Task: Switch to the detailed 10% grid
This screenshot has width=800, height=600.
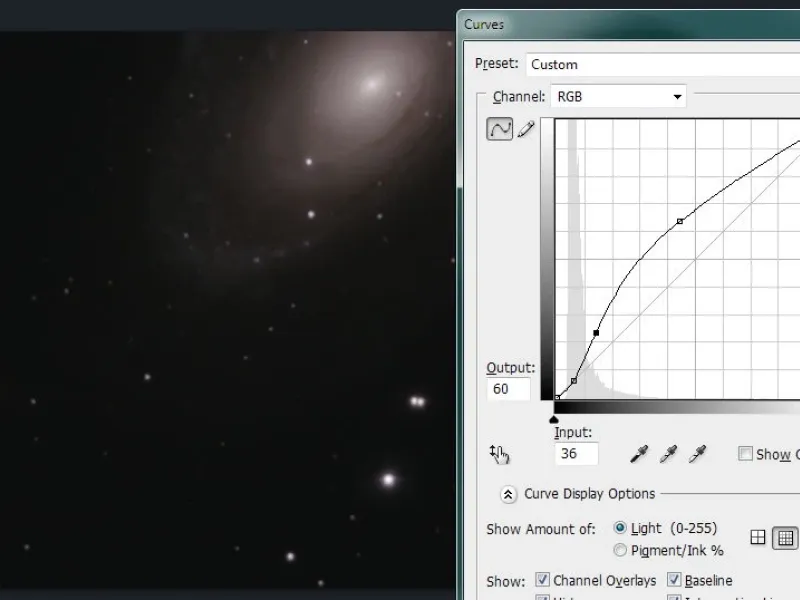Action: pos(786,538)
